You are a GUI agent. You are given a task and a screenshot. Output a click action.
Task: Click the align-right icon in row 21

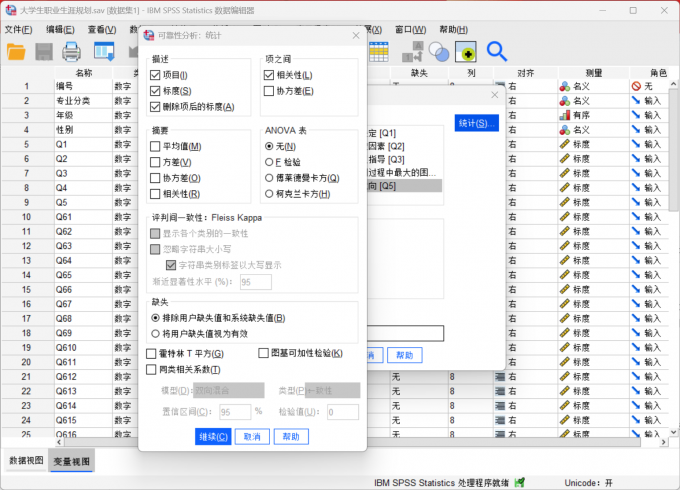(x=500, y=377)
